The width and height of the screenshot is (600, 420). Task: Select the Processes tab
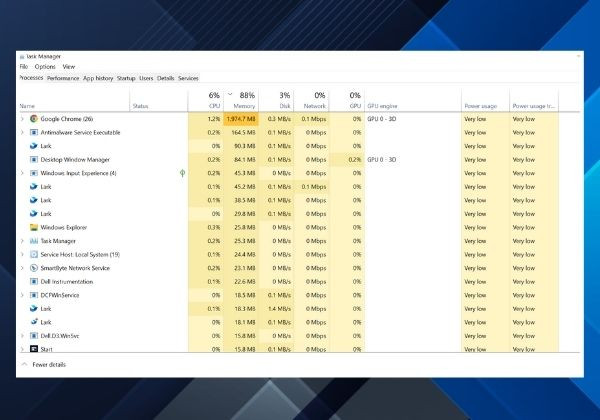click(31, 78)
